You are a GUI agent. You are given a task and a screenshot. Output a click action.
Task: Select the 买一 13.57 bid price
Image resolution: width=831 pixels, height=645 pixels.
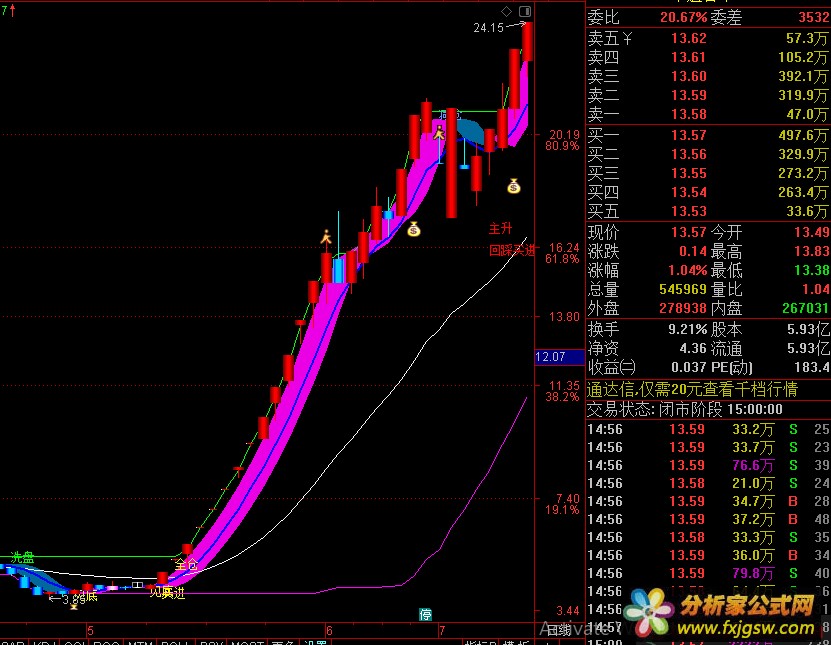pos(688,135)
